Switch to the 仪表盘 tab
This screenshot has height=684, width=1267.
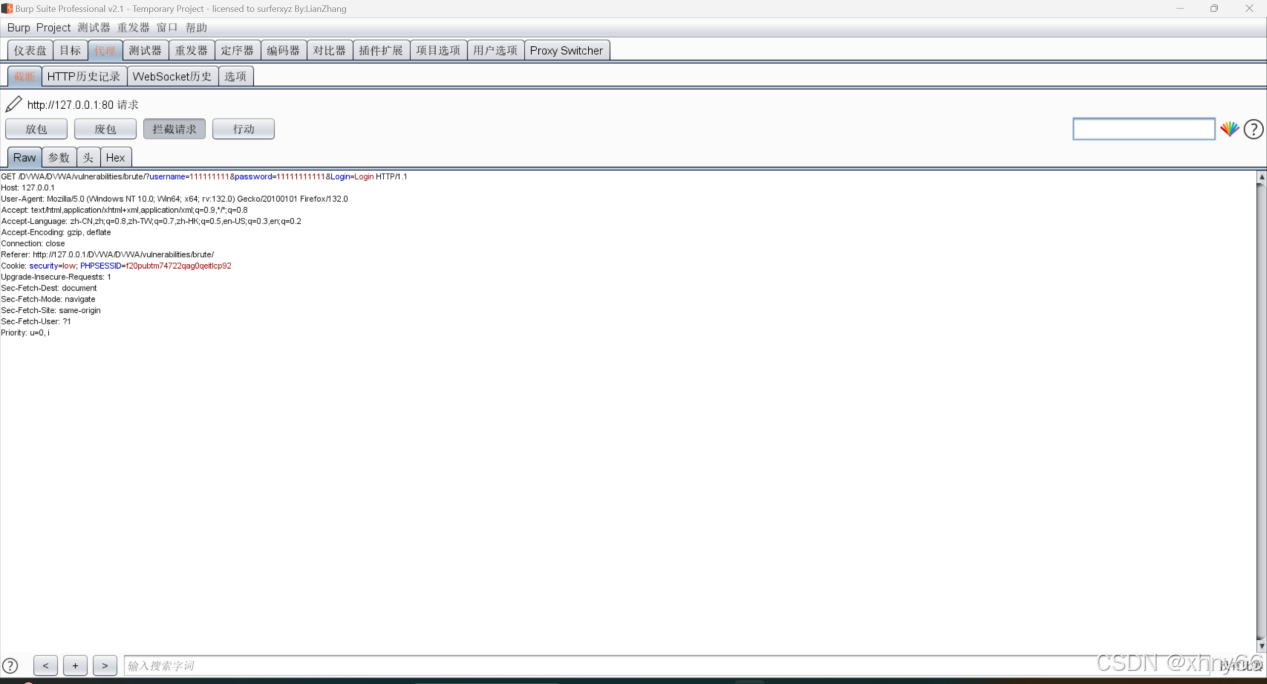(30, 51)
